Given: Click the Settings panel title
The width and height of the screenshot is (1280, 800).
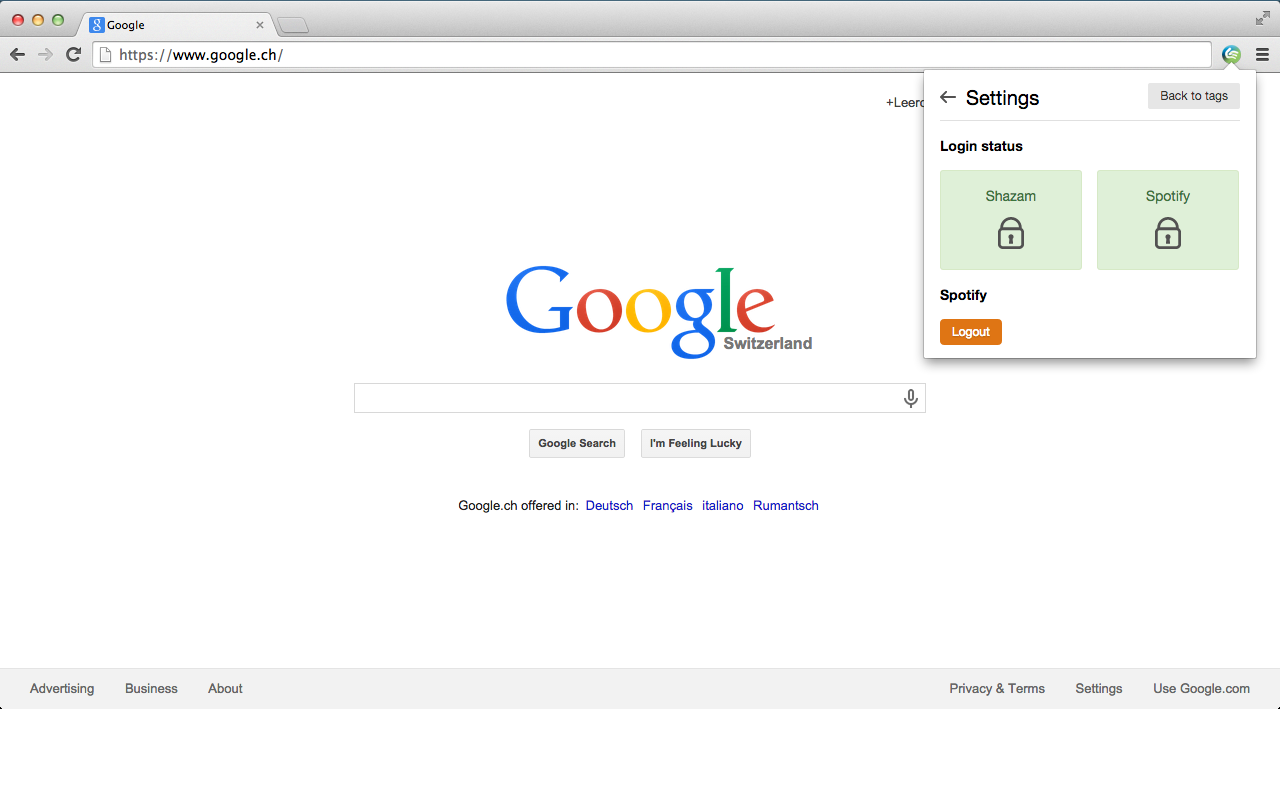Looking at the screenshot, I should click(x=1002, y=98).
